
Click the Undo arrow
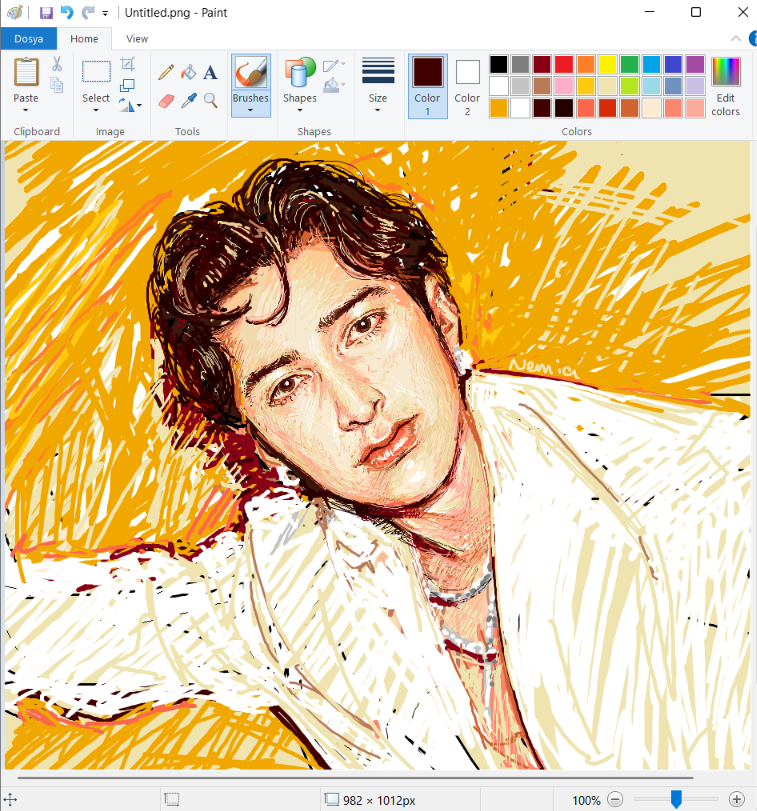coord(67,12)
